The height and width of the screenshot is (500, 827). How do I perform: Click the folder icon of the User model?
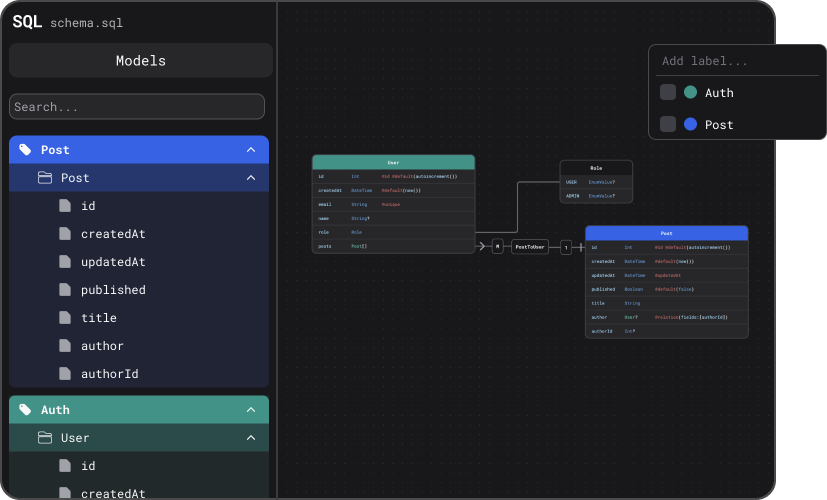(x=45, y=438)
